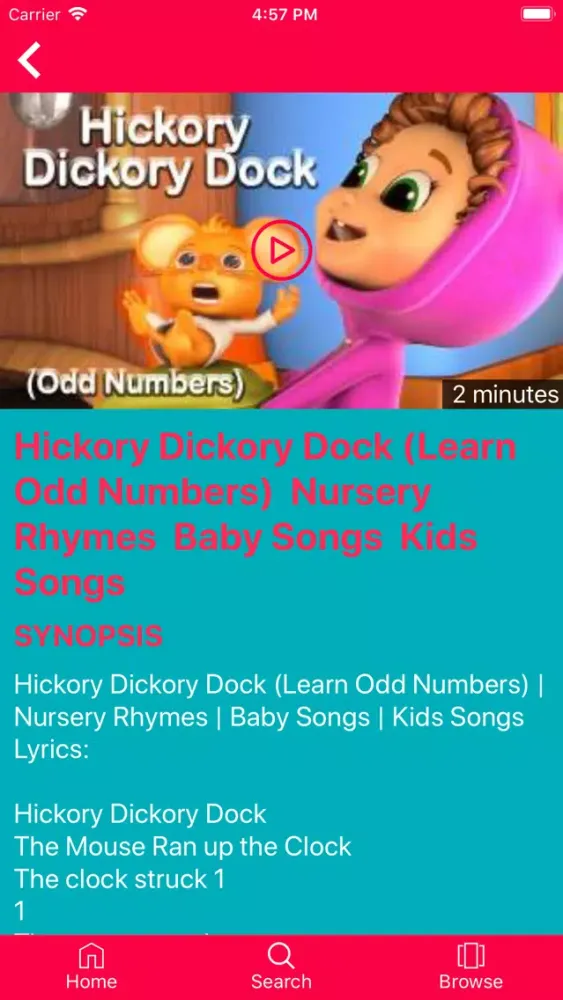Viewport: 563px width, 1000px height.
Task: Tap the 2 minutes duration badge
Action: pyautogui.click(x=504, y=394)
